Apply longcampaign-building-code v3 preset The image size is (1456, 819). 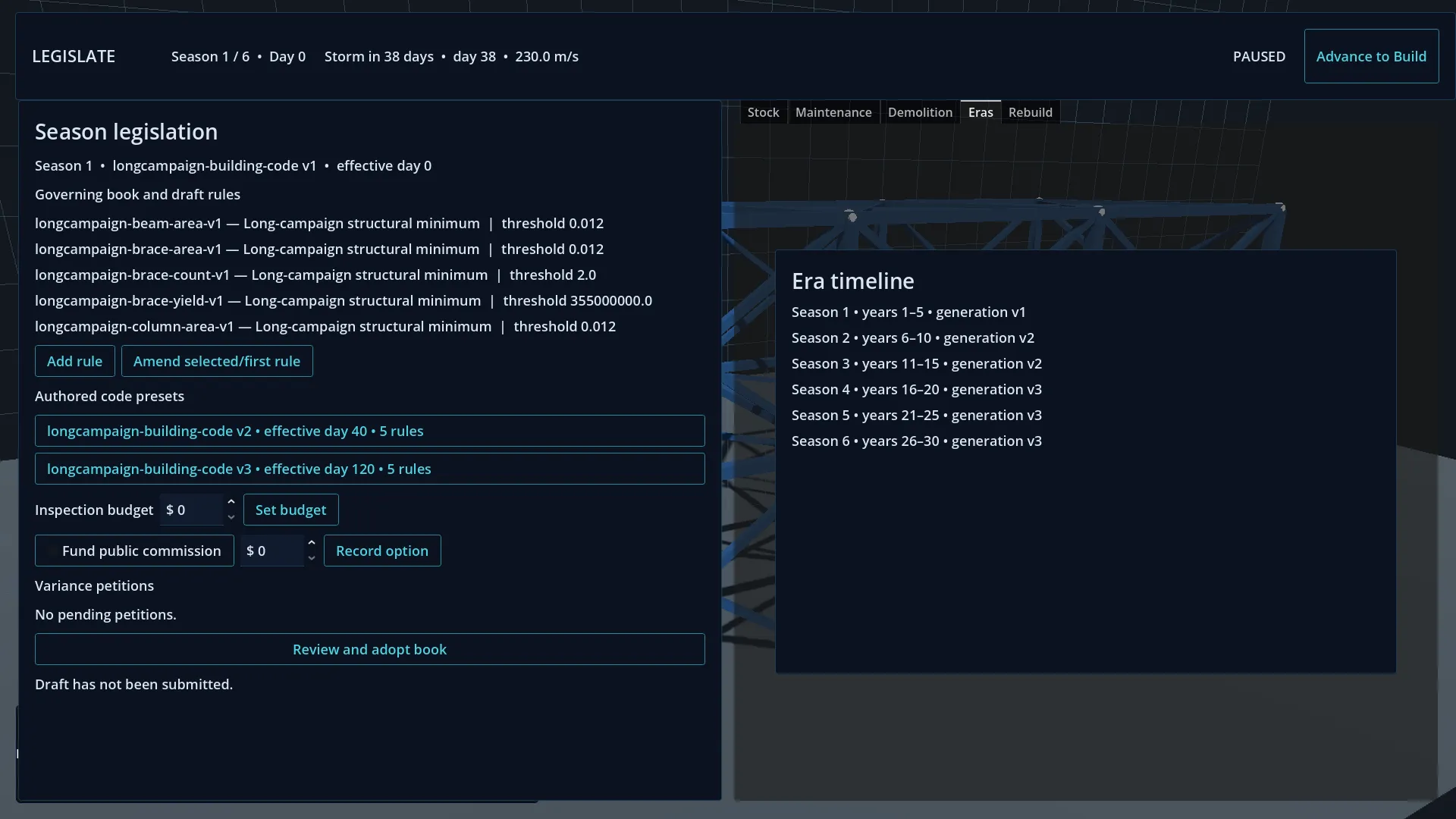pyautogui.click(x=369, y=469)
